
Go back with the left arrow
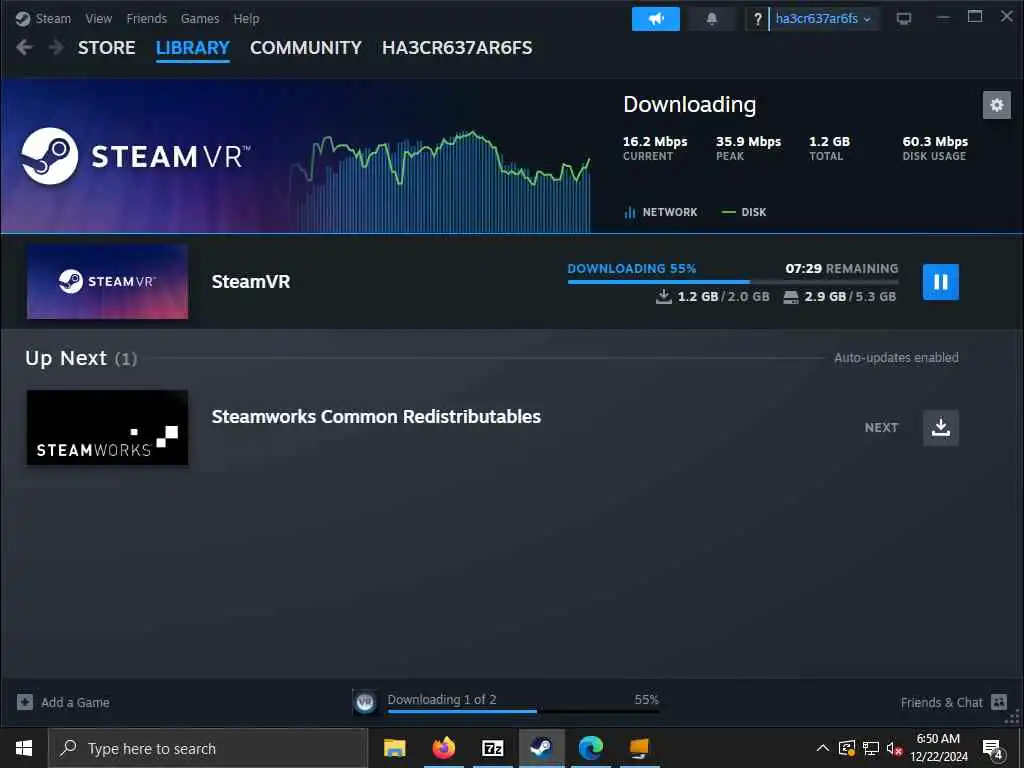pos(24,47)
